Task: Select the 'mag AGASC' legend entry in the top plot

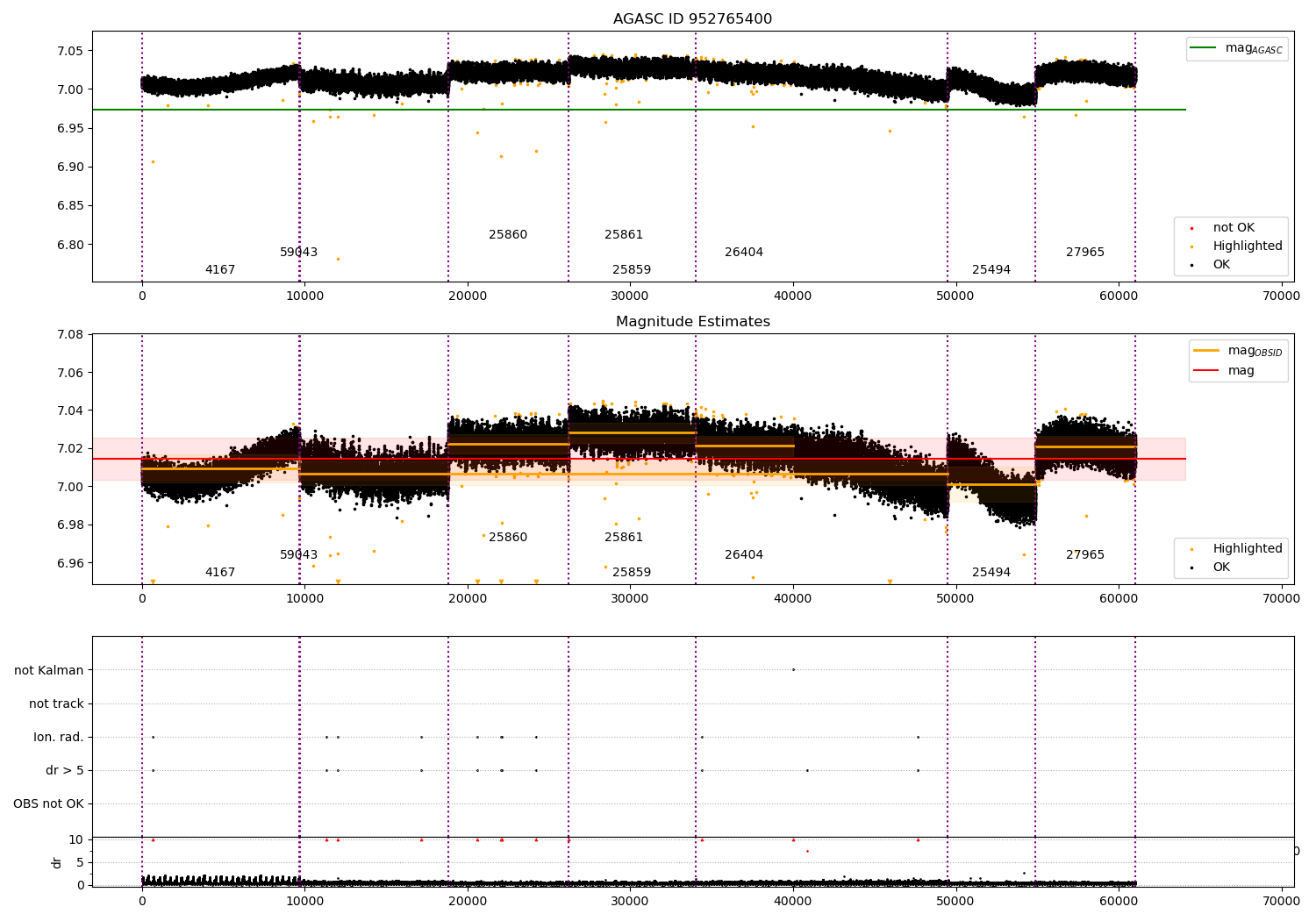Action: [x=1236, y=49]
